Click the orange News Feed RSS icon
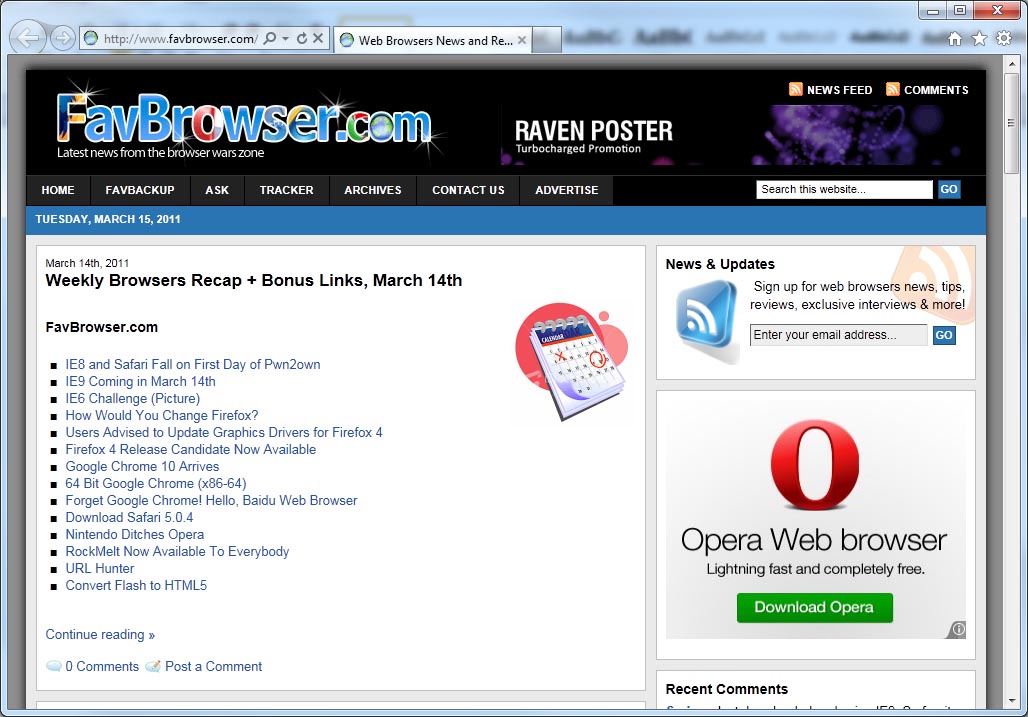This screenshot has width=1028, height=717. coord(796,89)
